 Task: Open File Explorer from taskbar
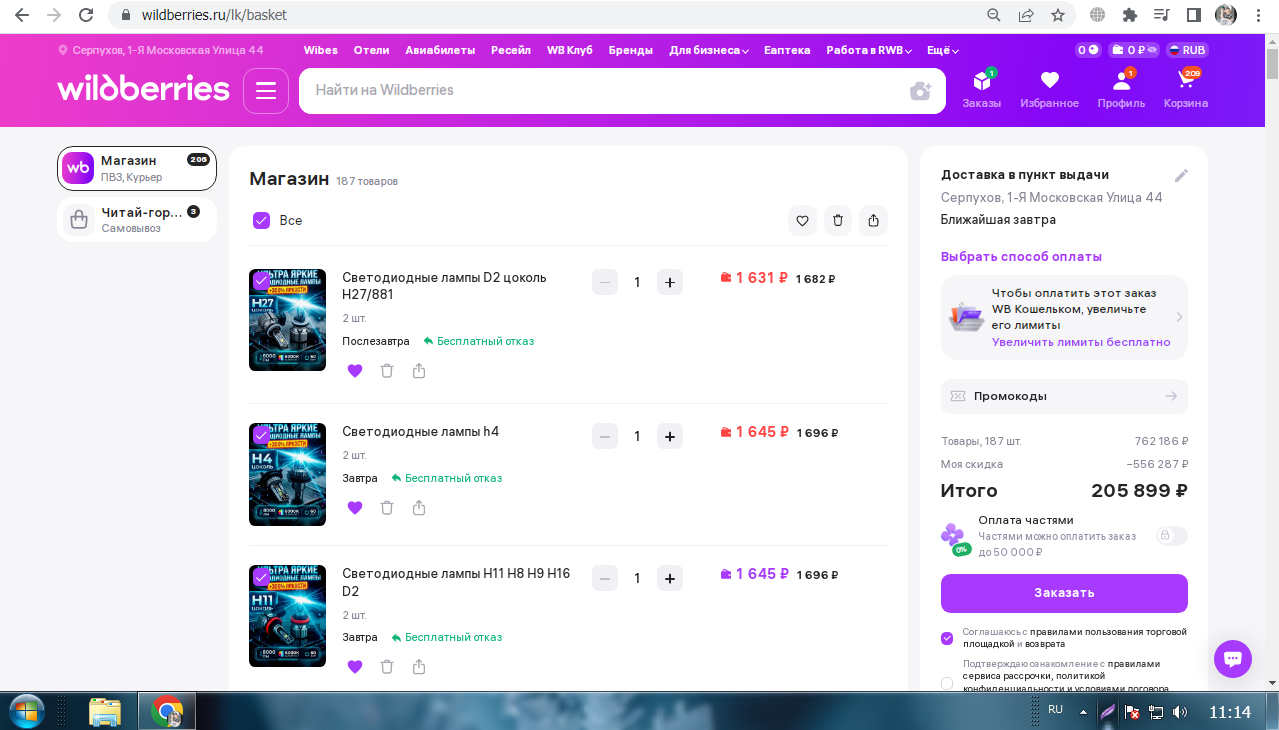click(x=105, y=712)
